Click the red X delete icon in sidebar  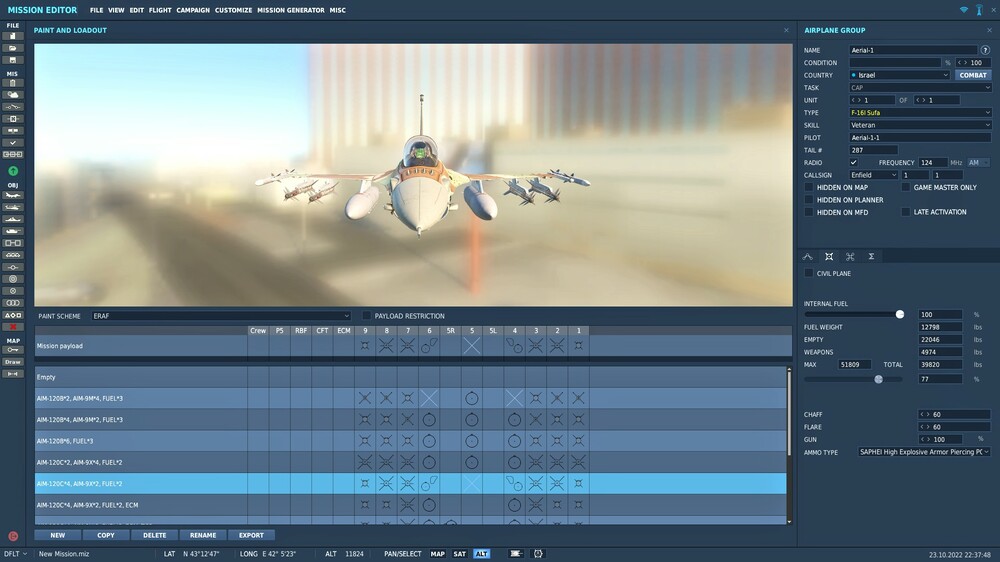point(13,327)
